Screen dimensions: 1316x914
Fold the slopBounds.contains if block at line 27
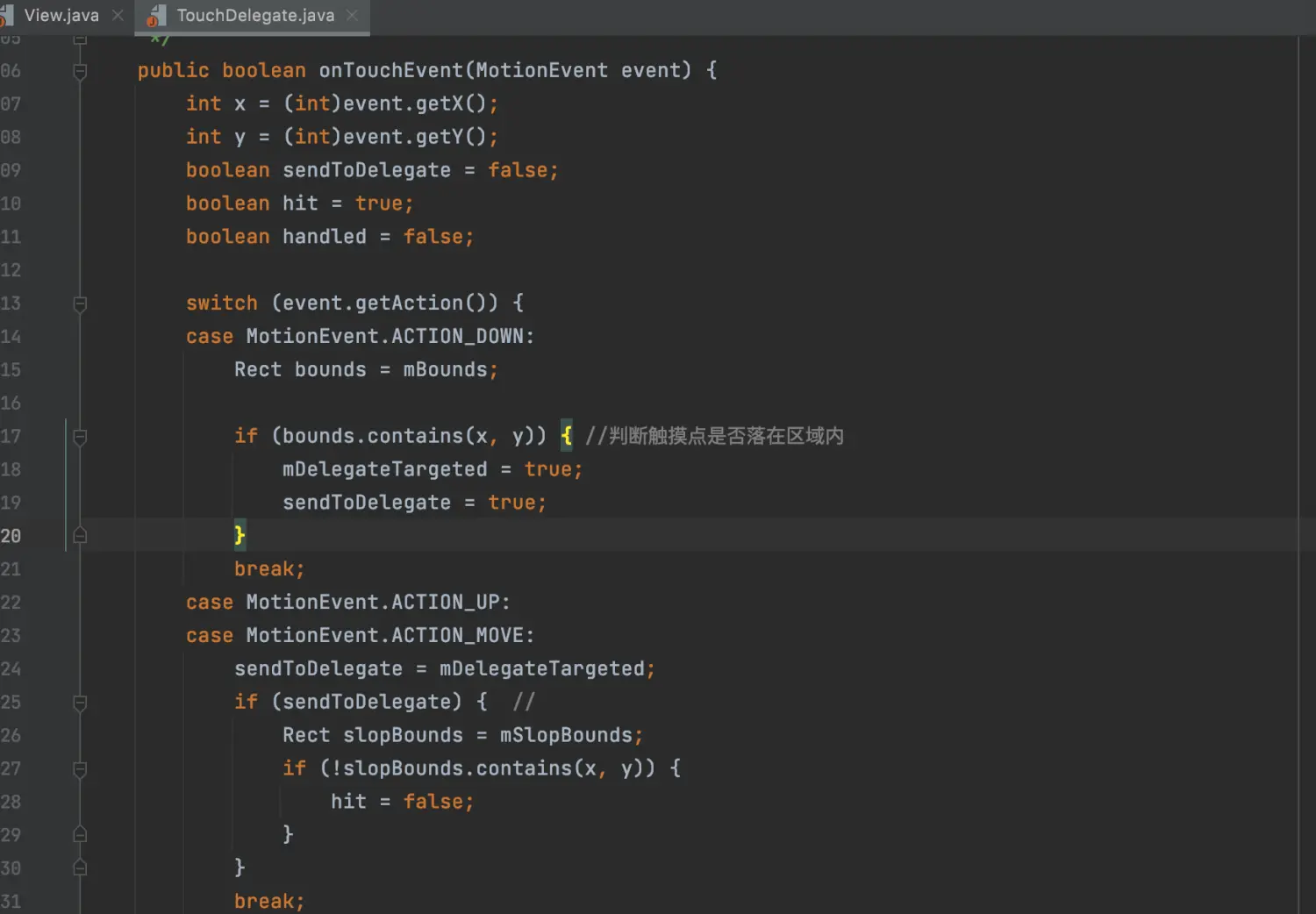(x=80, y=769)
